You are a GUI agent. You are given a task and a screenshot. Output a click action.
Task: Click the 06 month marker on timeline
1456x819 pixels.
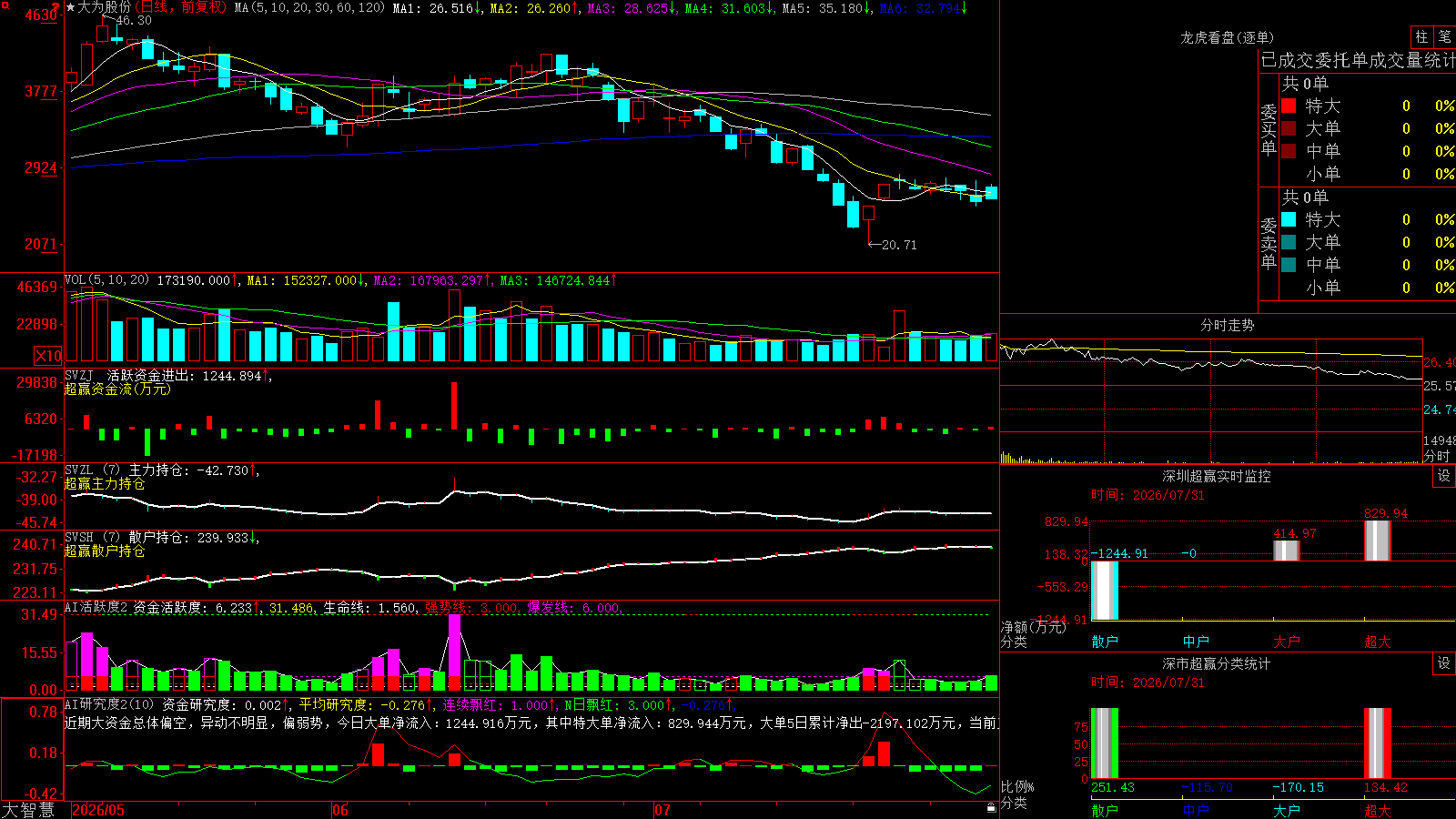(340, 810)
